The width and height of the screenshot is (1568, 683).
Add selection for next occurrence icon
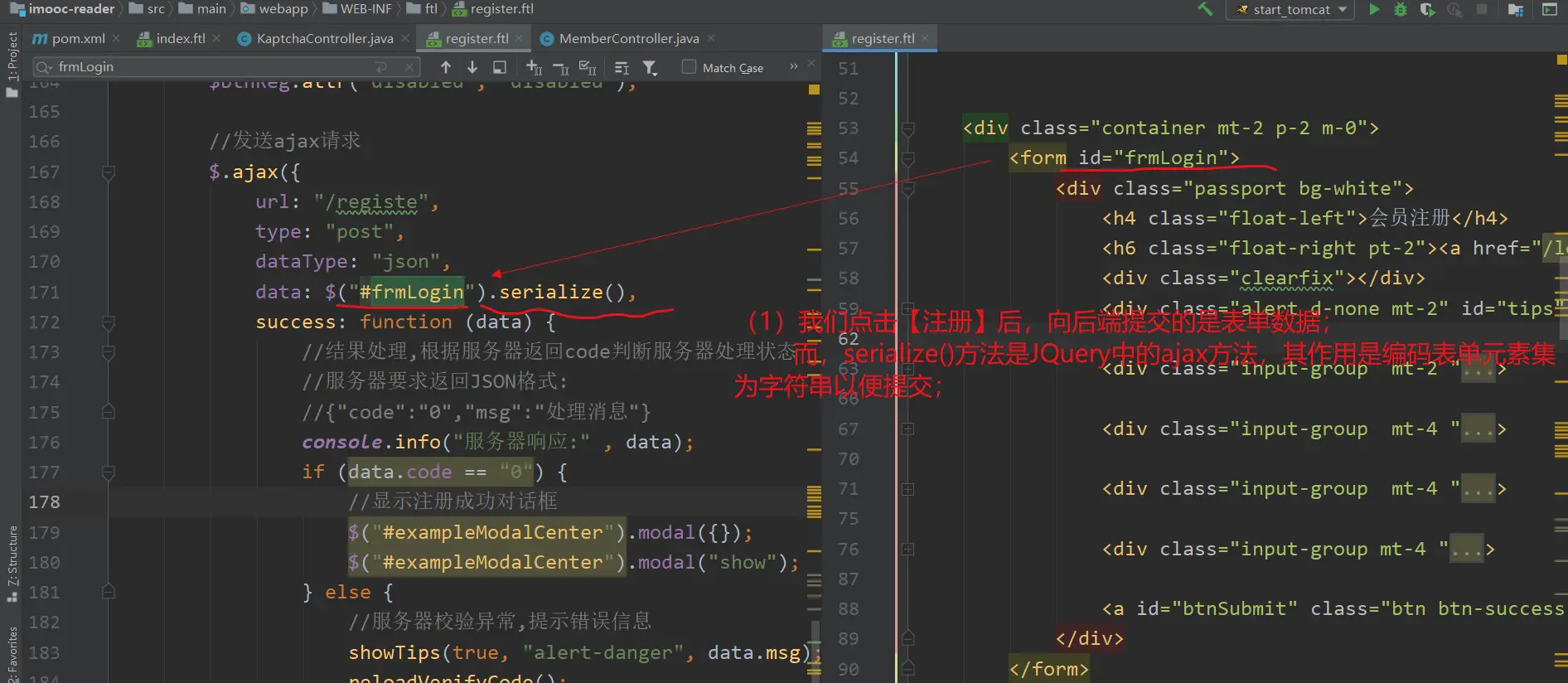[x=534, y=68]
